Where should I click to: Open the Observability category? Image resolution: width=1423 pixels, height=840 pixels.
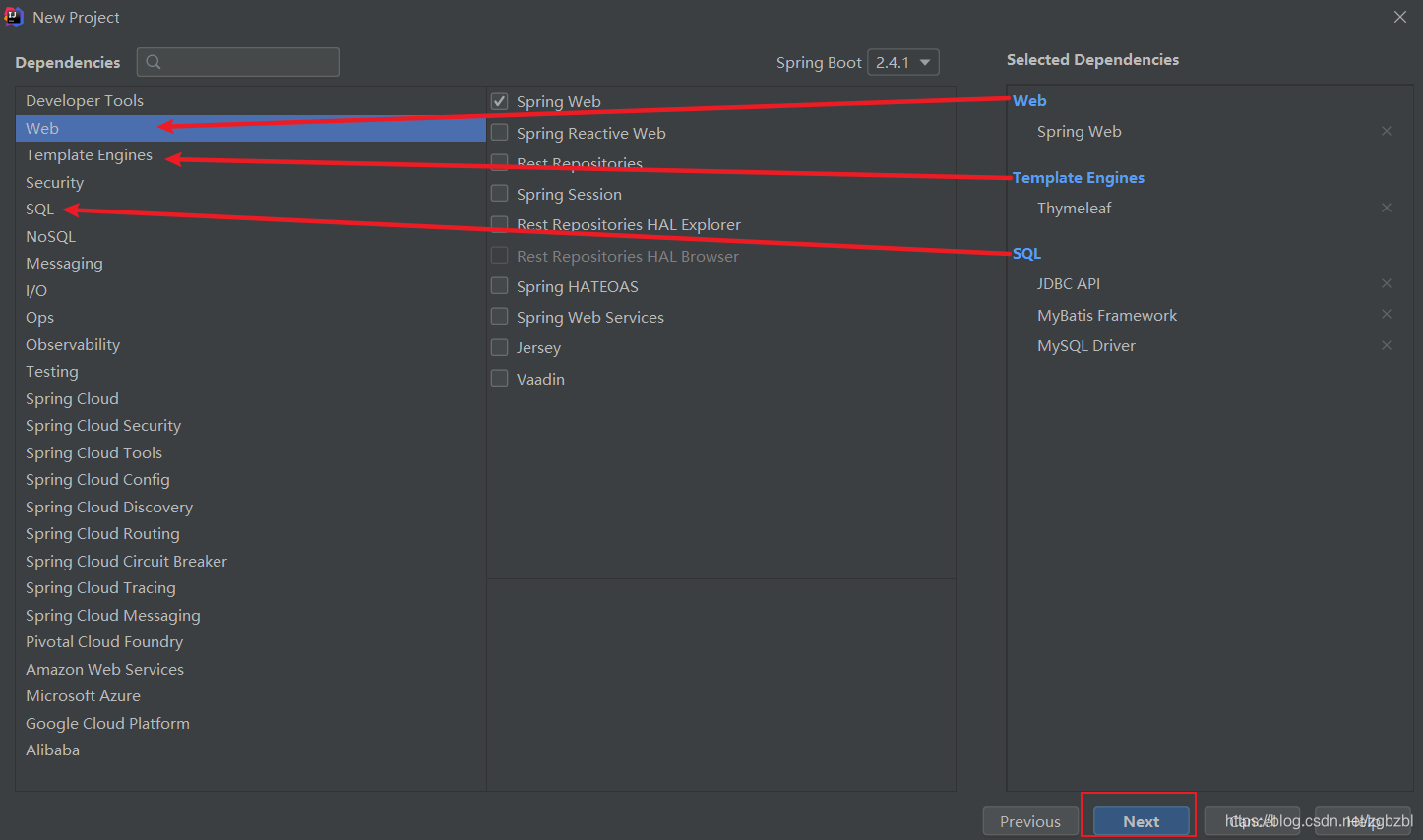(x=250, y=344)
